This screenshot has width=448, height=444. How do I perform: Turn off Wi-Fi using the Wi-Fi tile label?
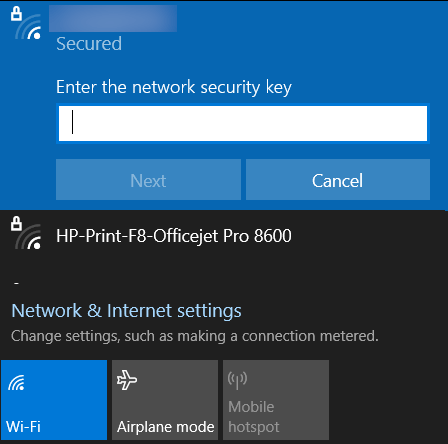23,427
